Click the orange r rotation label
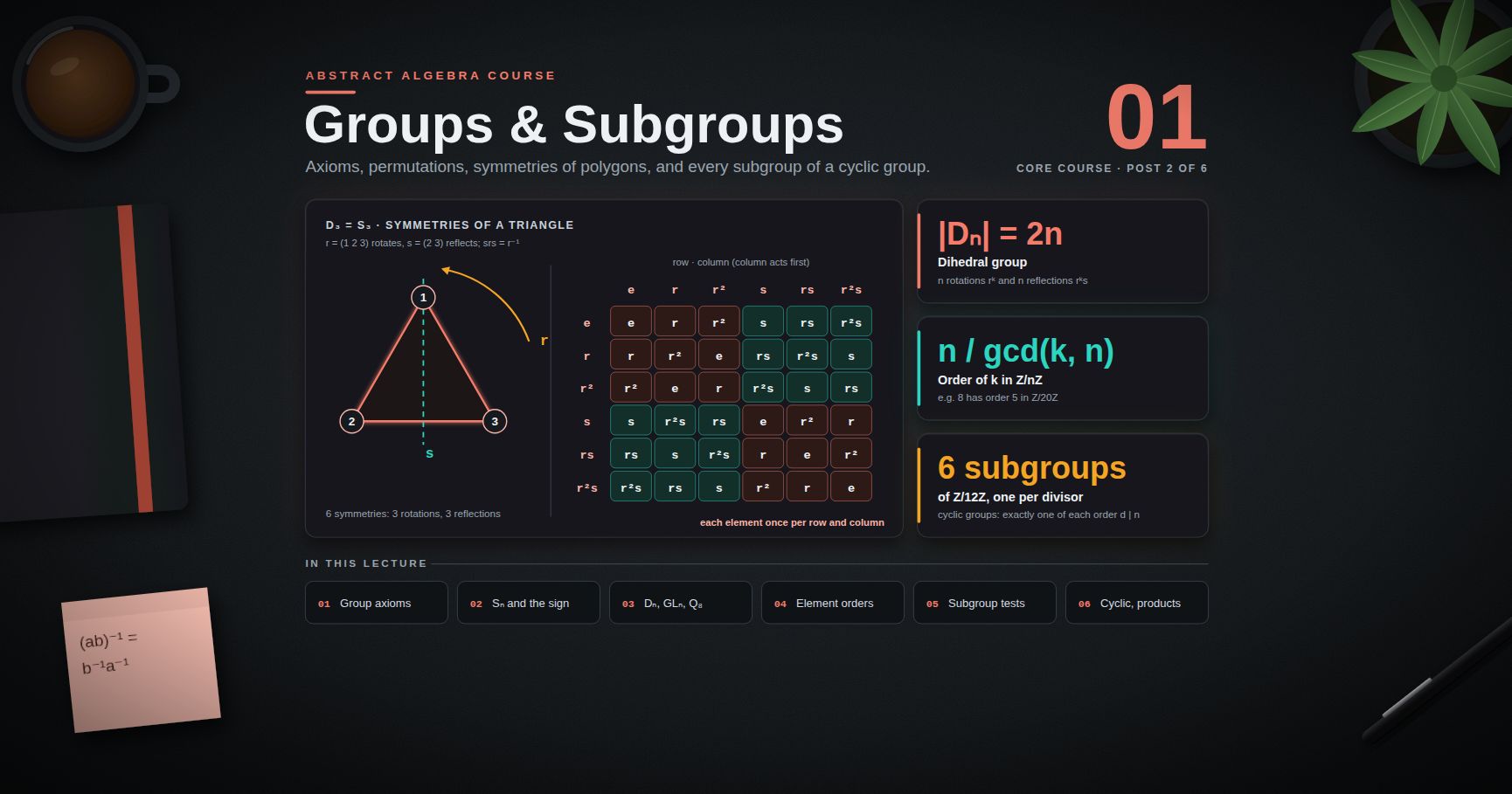The height and width of the screenshot is (794, 1512). tap(544, 341)
